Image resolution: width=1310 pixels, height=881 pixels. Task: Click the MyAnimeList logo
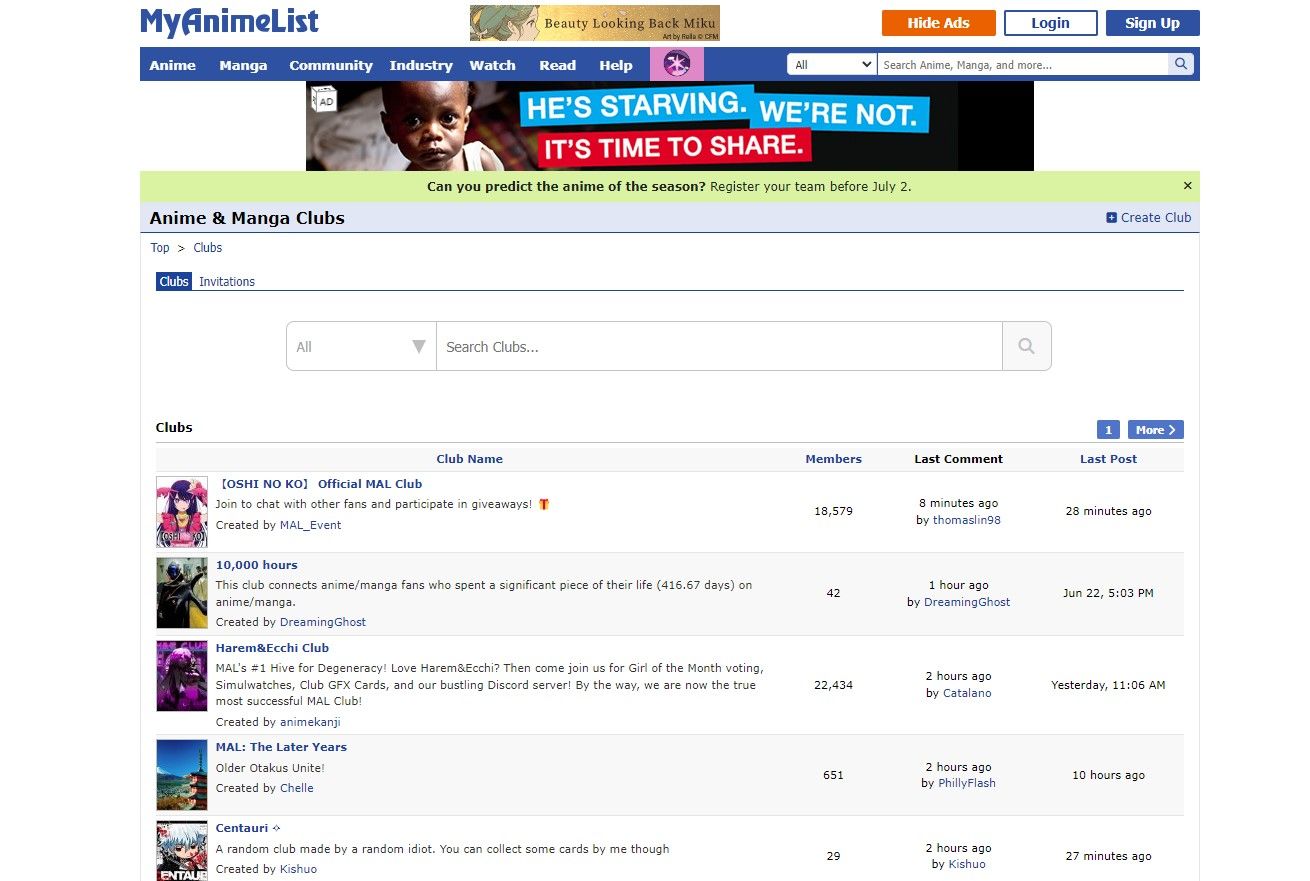pos(230,22)
